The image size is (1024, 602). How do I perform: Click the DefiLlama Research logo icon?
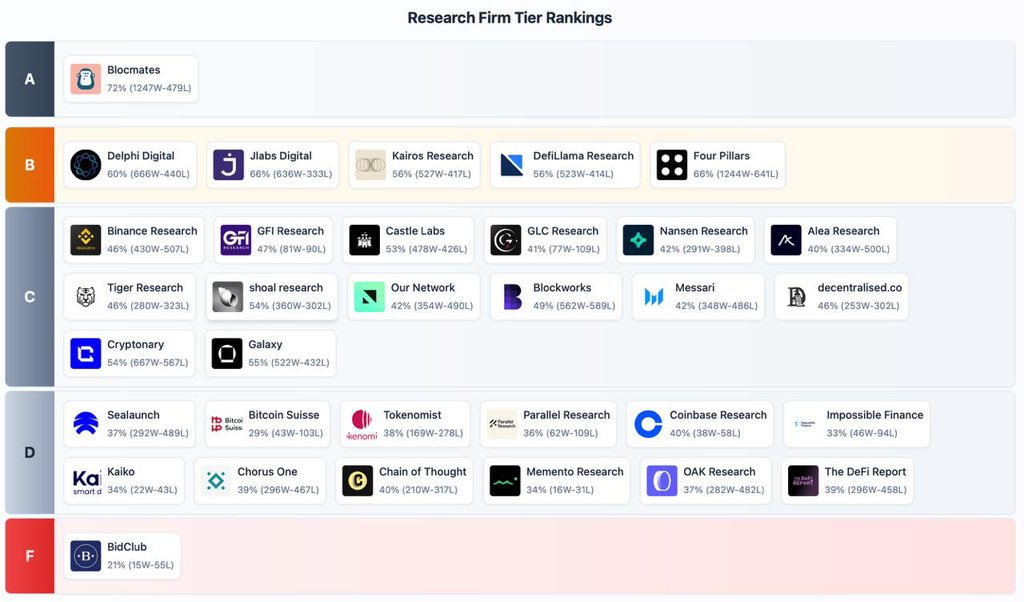512,165
